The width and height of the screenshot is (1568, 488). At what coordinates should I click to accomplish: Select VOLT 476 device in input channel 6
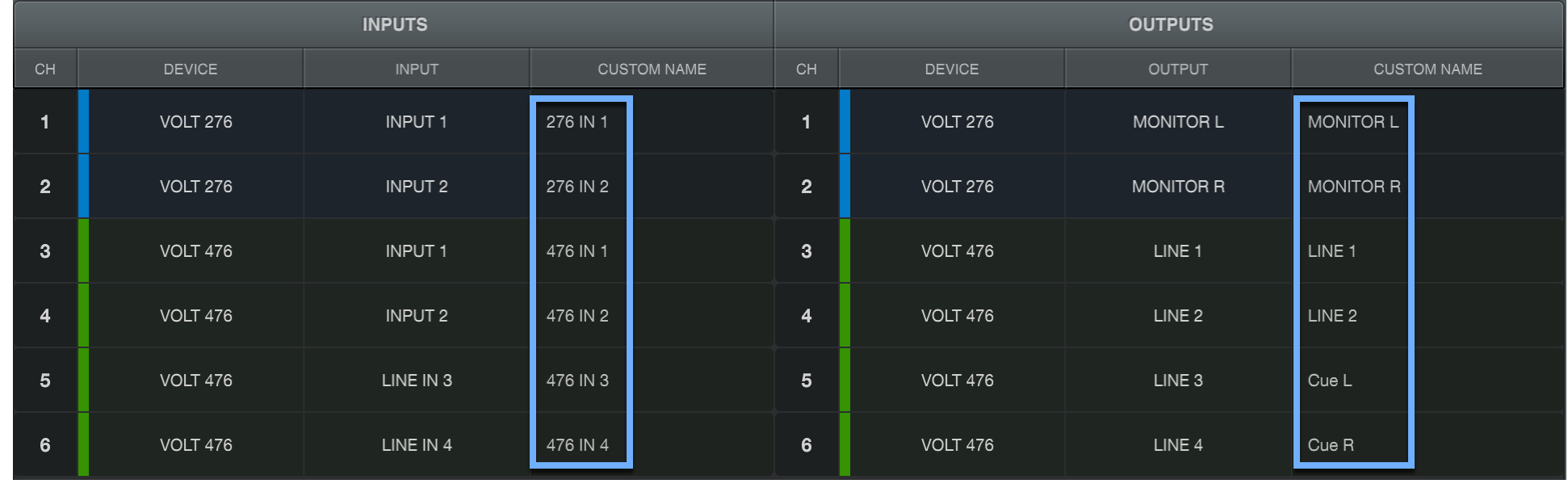pyautogui.click(x=196, y=445)
